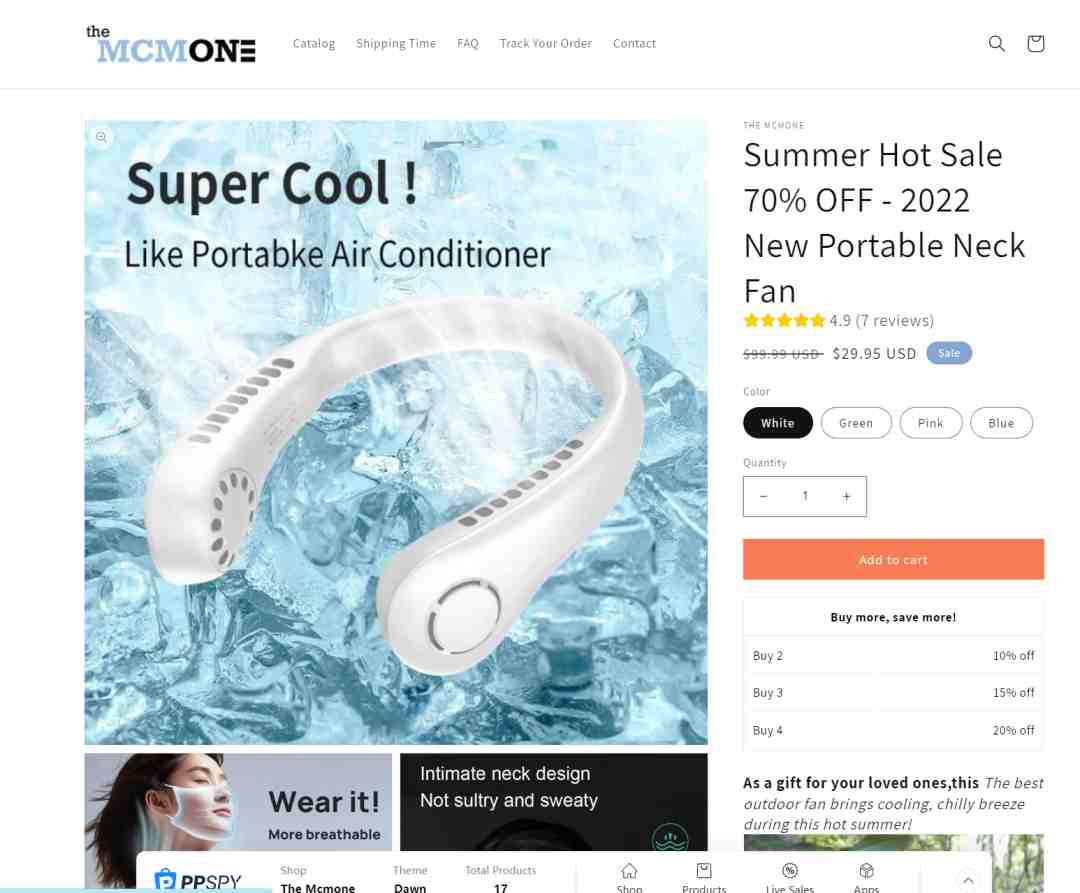Open the Catalog menu item

click(x=313, y=43)
